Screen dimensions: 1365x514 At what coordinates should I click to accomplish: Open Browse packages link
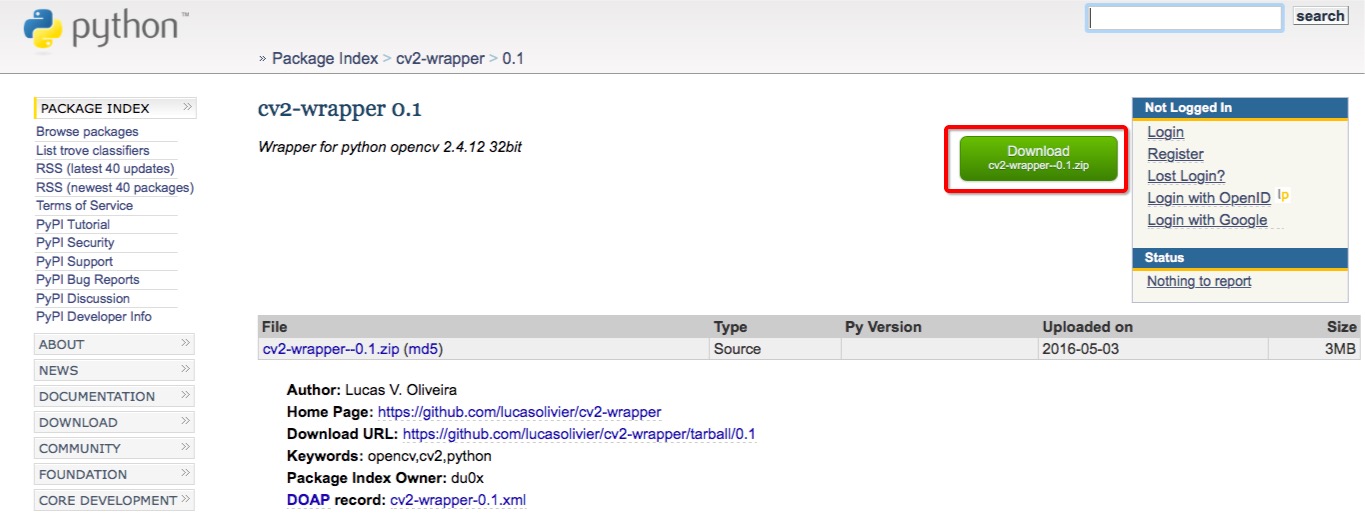click(x=87, y=132)
